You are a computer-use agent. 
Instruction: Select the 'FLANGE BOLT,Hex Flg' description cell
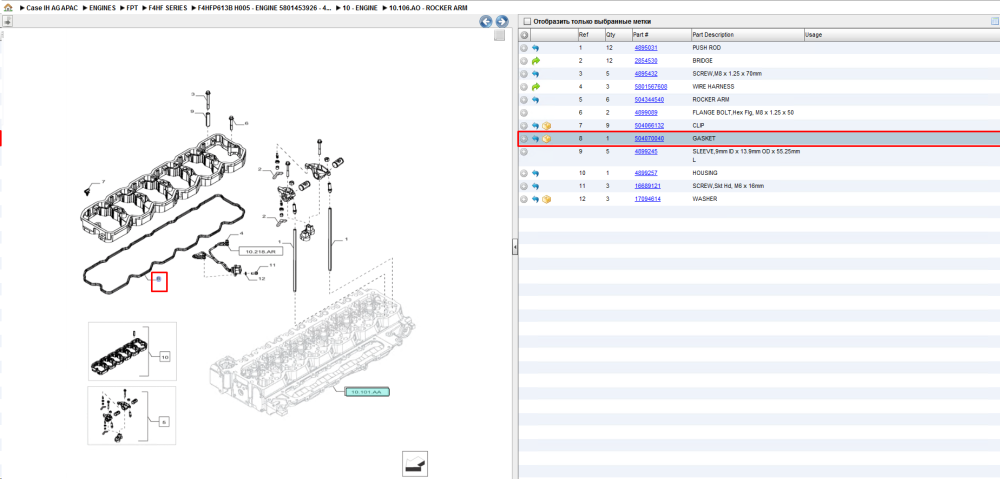coord(743,112)
